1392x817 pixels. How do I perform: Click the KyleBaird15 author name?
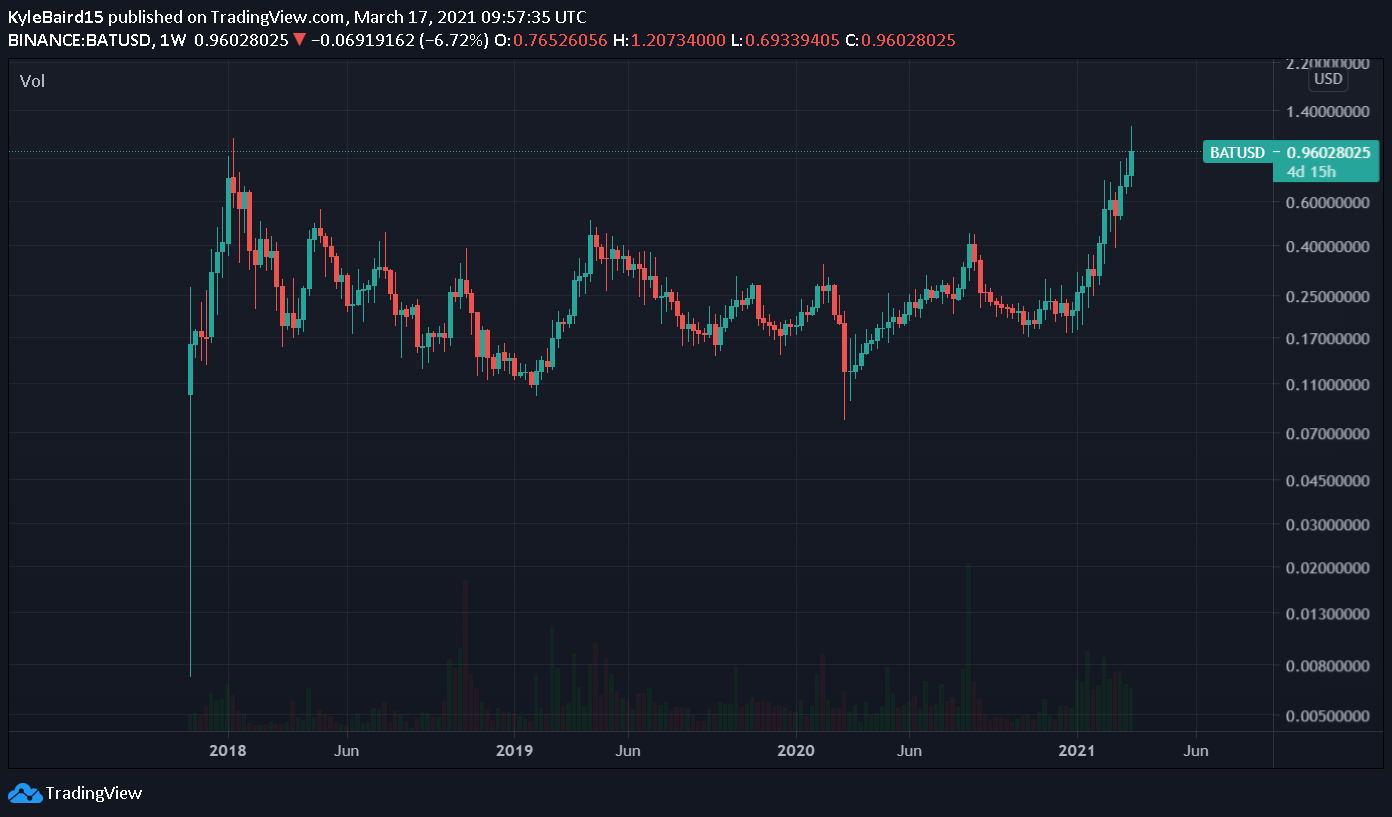click(x=55, y=17)
